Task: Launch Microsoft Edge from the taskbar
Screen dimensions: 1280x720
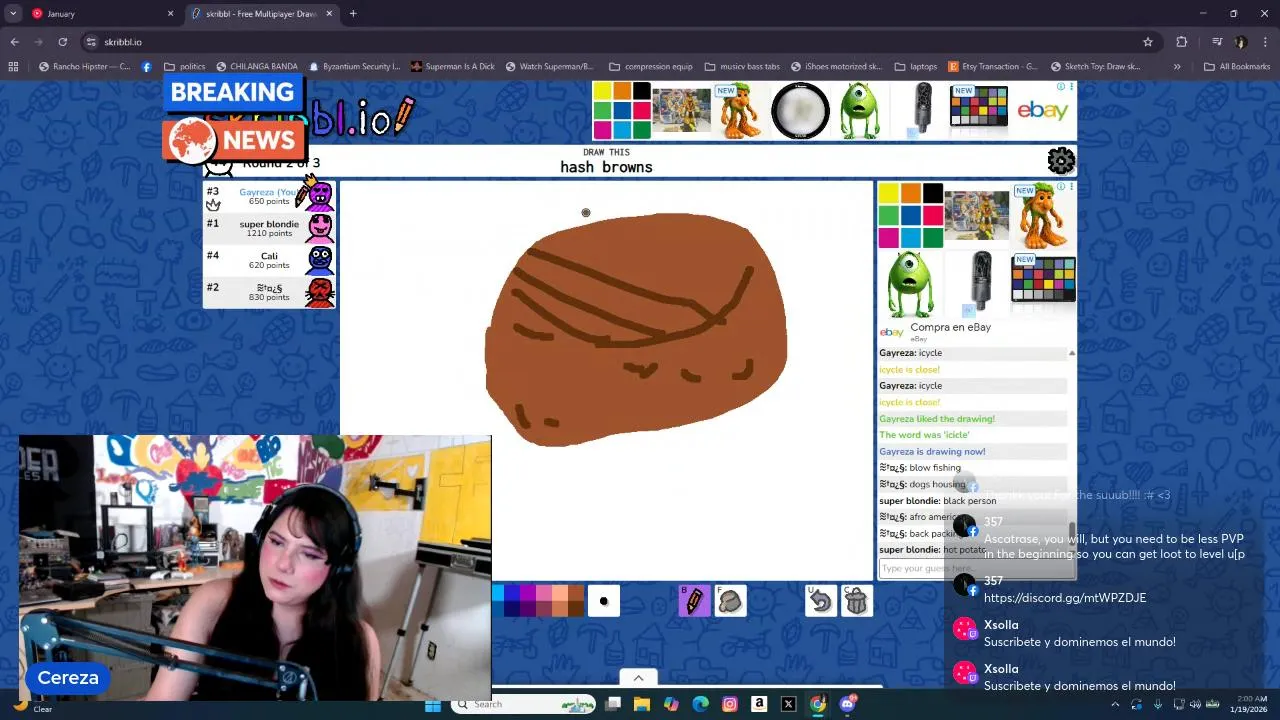Action: click(x=701, y=705)
